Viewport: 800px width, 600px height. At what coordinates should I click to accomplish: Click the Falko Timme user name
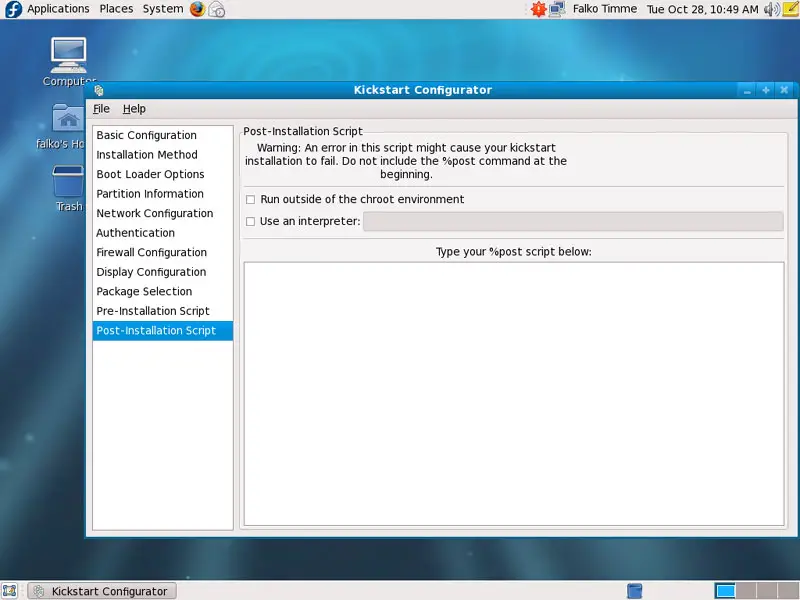click(x=605, y=9)
